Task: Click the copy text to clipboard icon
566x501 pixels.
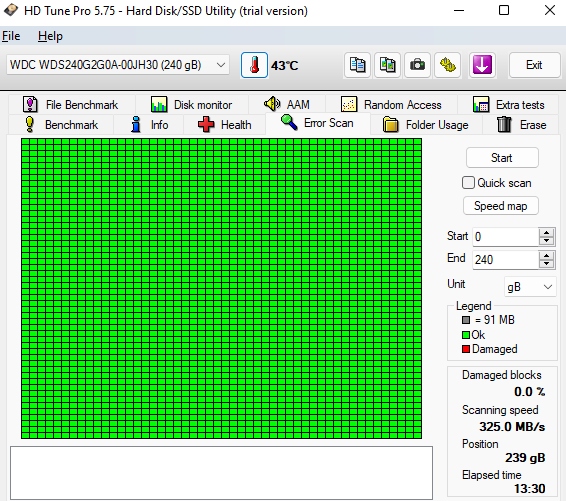Action: (x=357, y=65)
